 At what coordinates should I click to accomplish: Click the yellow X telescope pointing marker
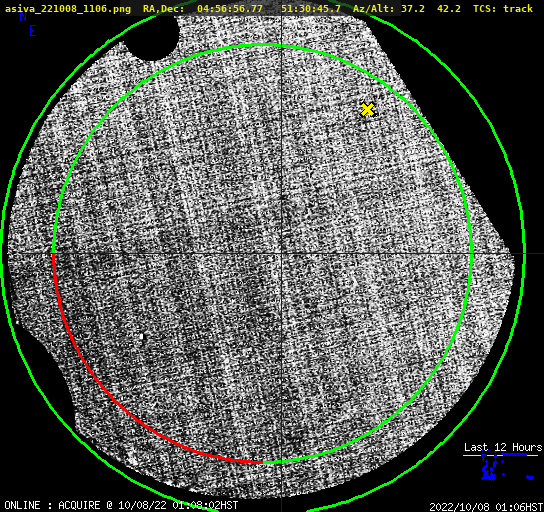point(367,110)
